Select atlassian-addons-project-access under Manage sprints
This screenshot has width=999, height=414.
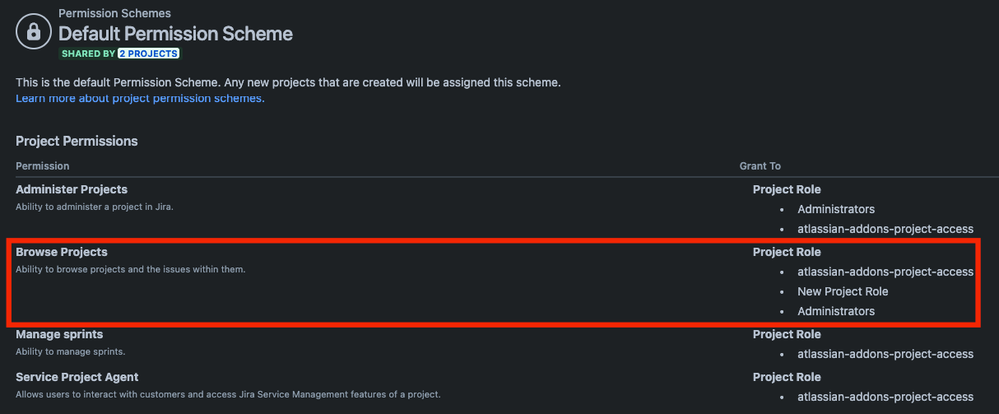click(886, 353)
